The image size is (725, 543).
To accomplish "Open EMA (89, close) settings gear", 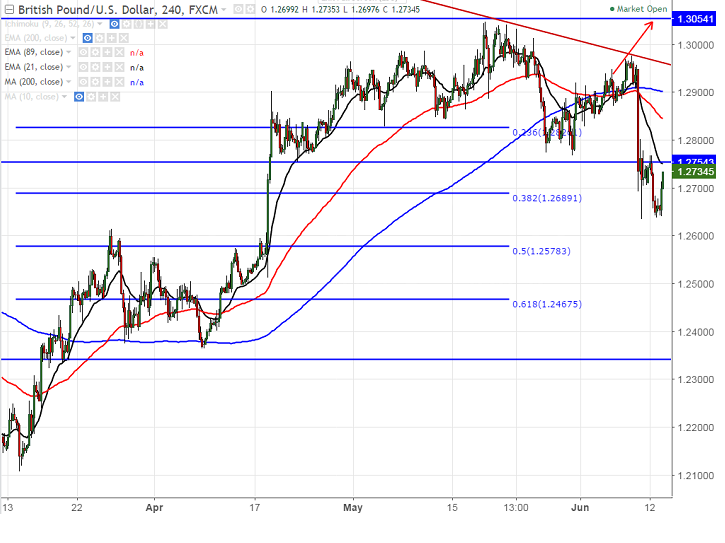I will click(95, 53).
